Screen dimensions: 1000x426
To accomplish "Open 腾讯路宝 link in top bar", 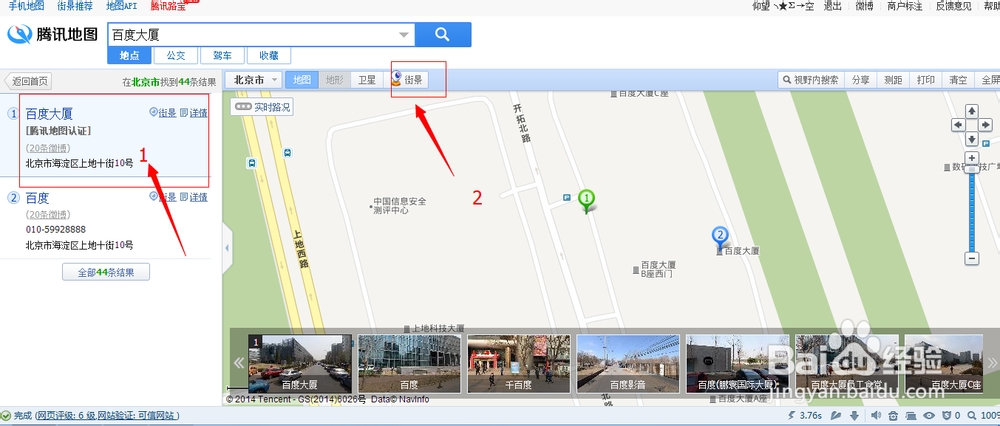I will click(168, 6).
